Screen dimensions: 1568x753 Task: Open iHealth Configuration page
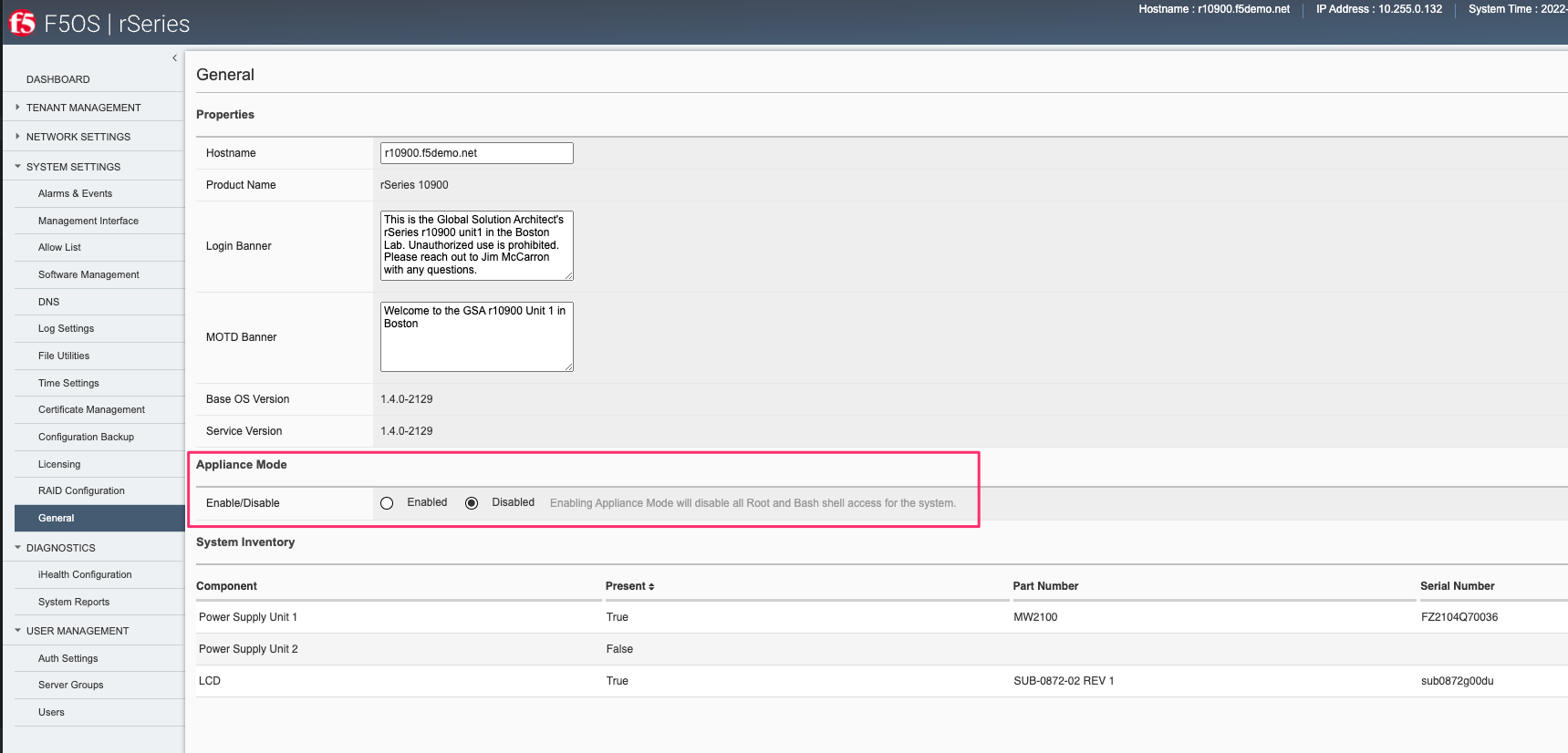(x=85, y=574)
